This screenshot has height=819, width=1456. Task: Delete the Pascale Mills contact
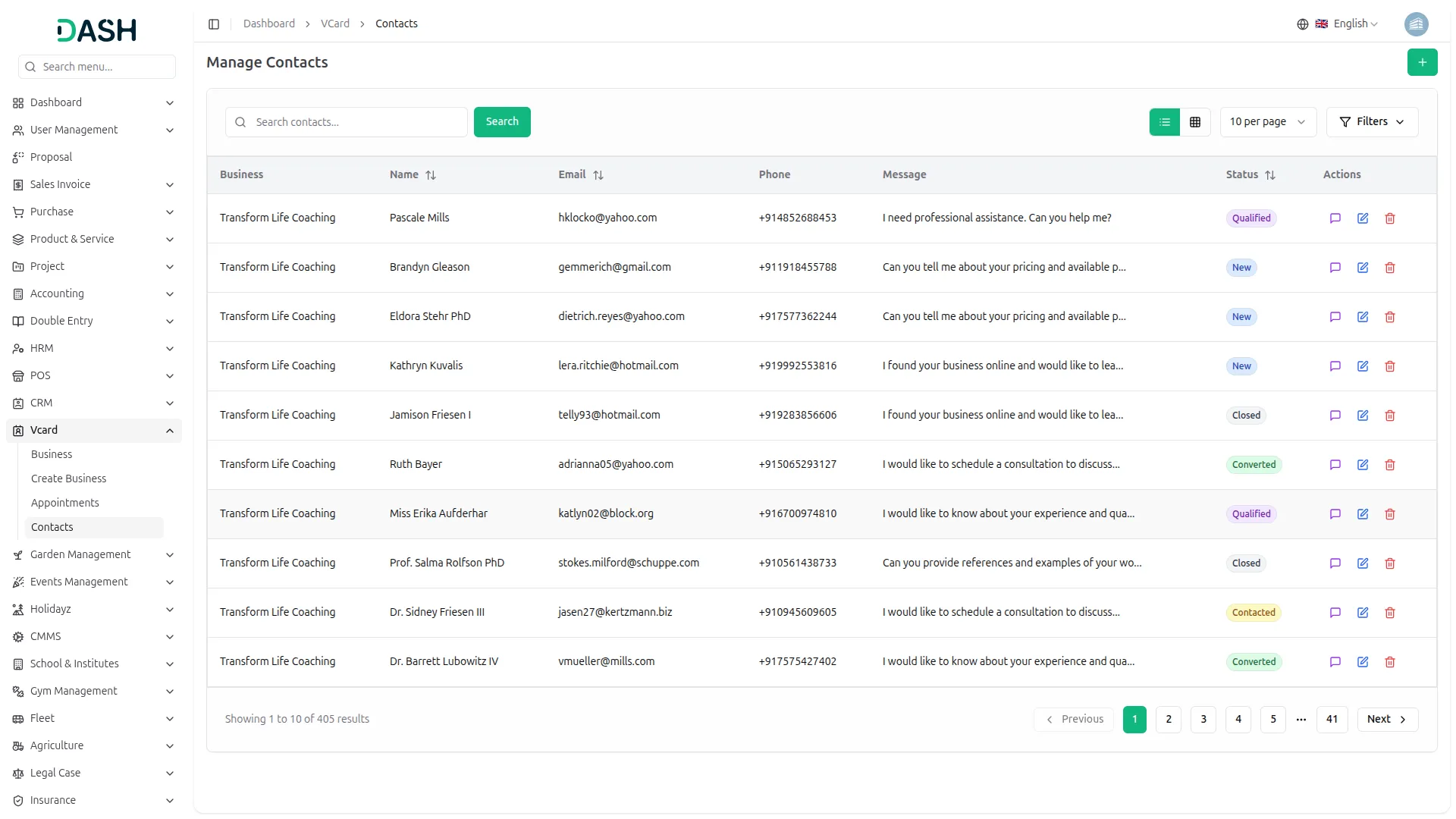[x=1390, y=218]
